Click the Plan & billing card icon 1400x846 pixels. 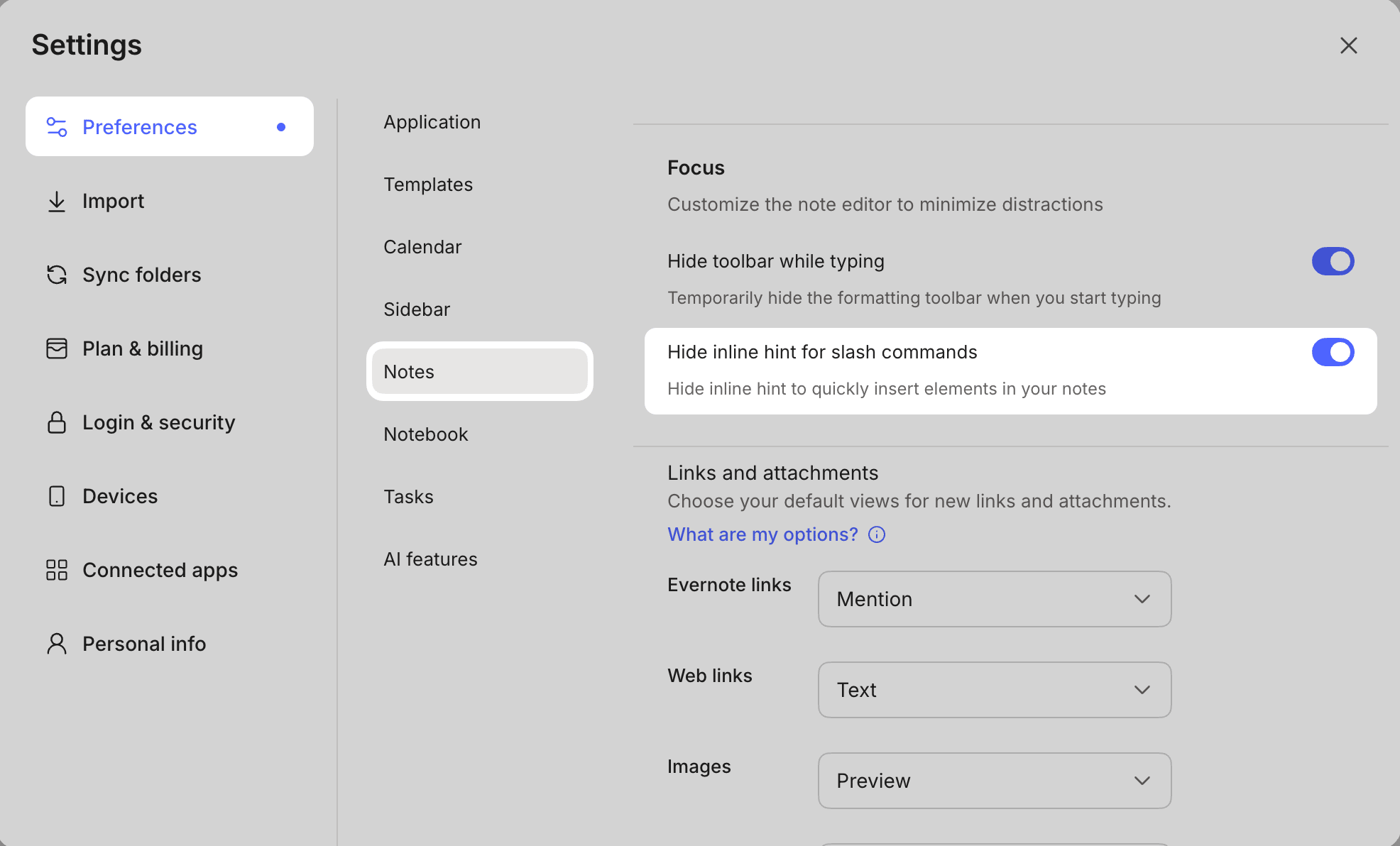pos(57,348)
